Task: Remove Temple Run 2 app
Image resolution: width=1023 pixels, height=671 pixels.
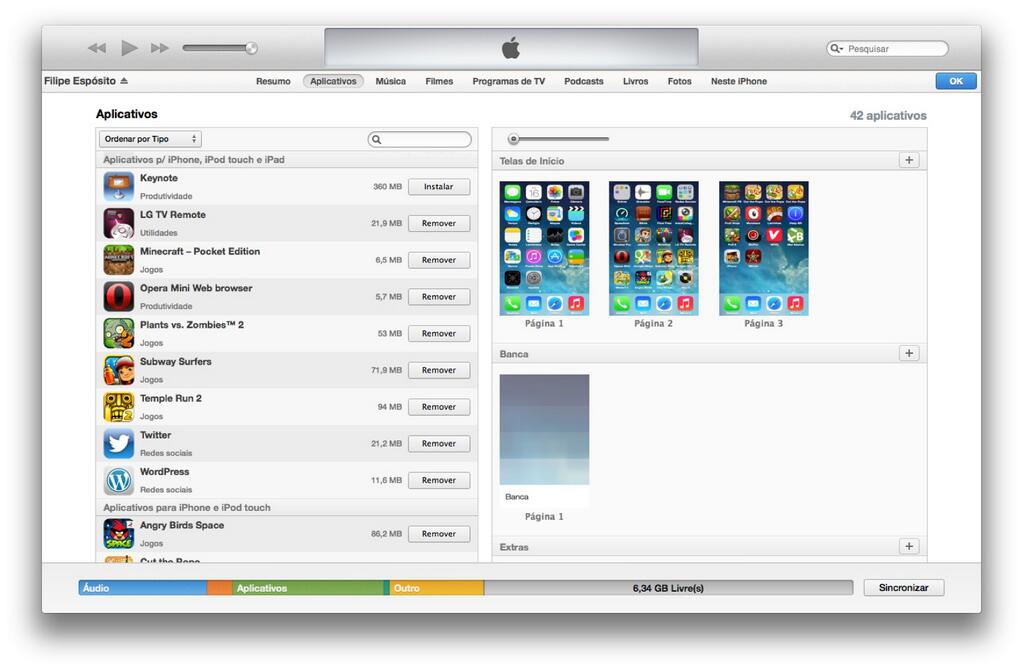Action: [438, 407]
